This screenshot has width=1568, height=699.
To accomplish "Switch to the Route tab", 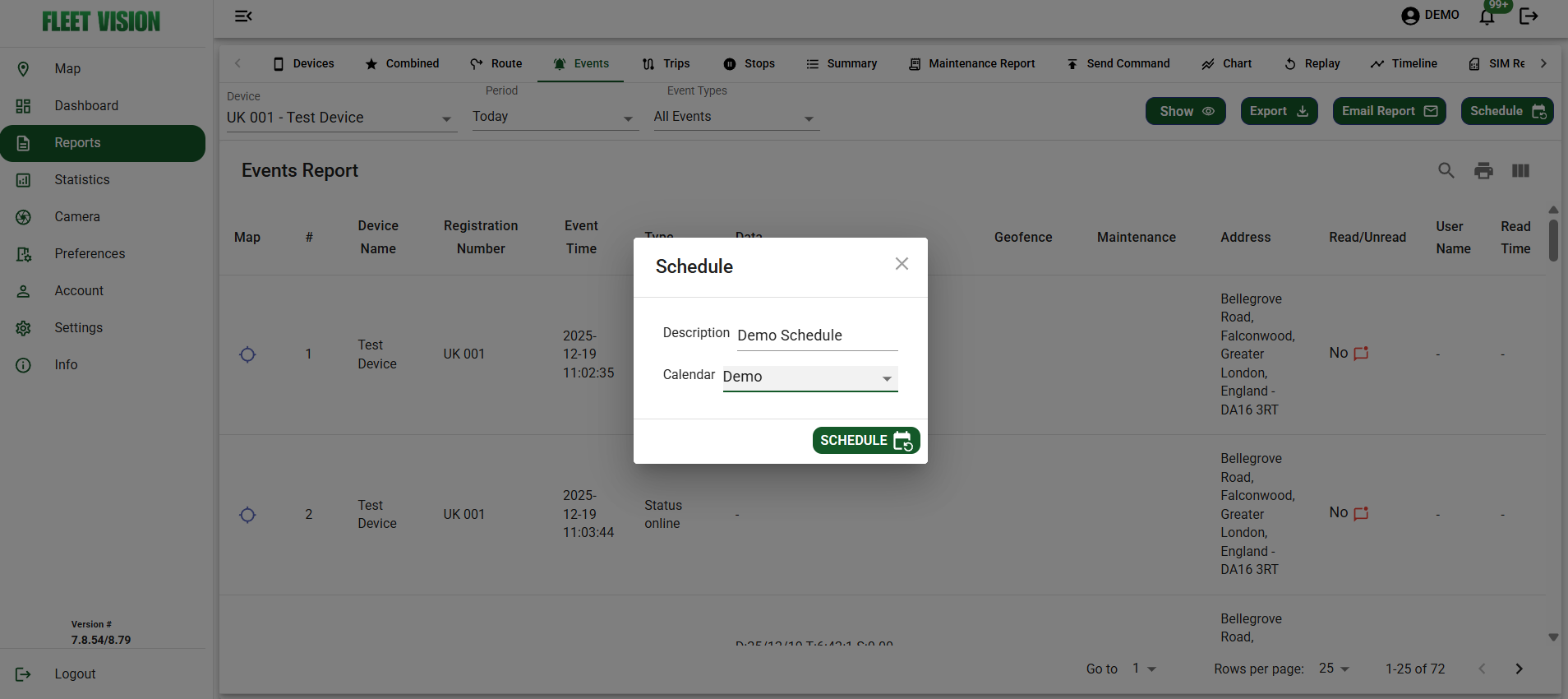I will (x=496, y=63).
